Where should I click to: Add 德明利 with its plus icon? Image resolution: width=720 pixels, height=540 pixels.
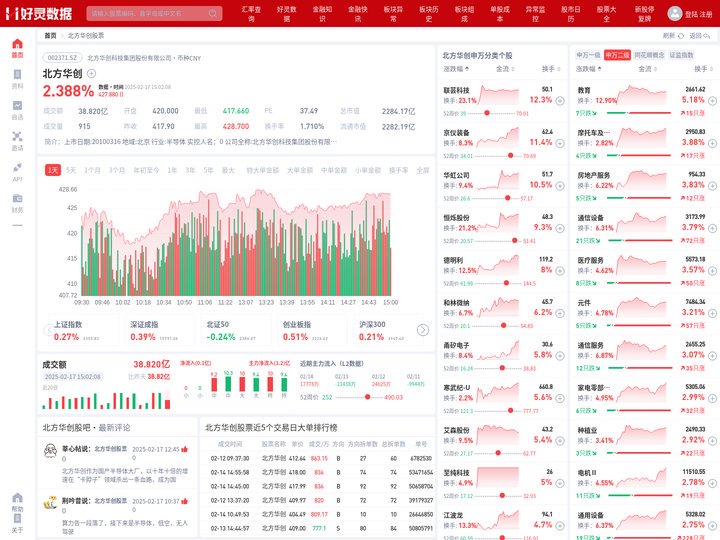point(560,271)
